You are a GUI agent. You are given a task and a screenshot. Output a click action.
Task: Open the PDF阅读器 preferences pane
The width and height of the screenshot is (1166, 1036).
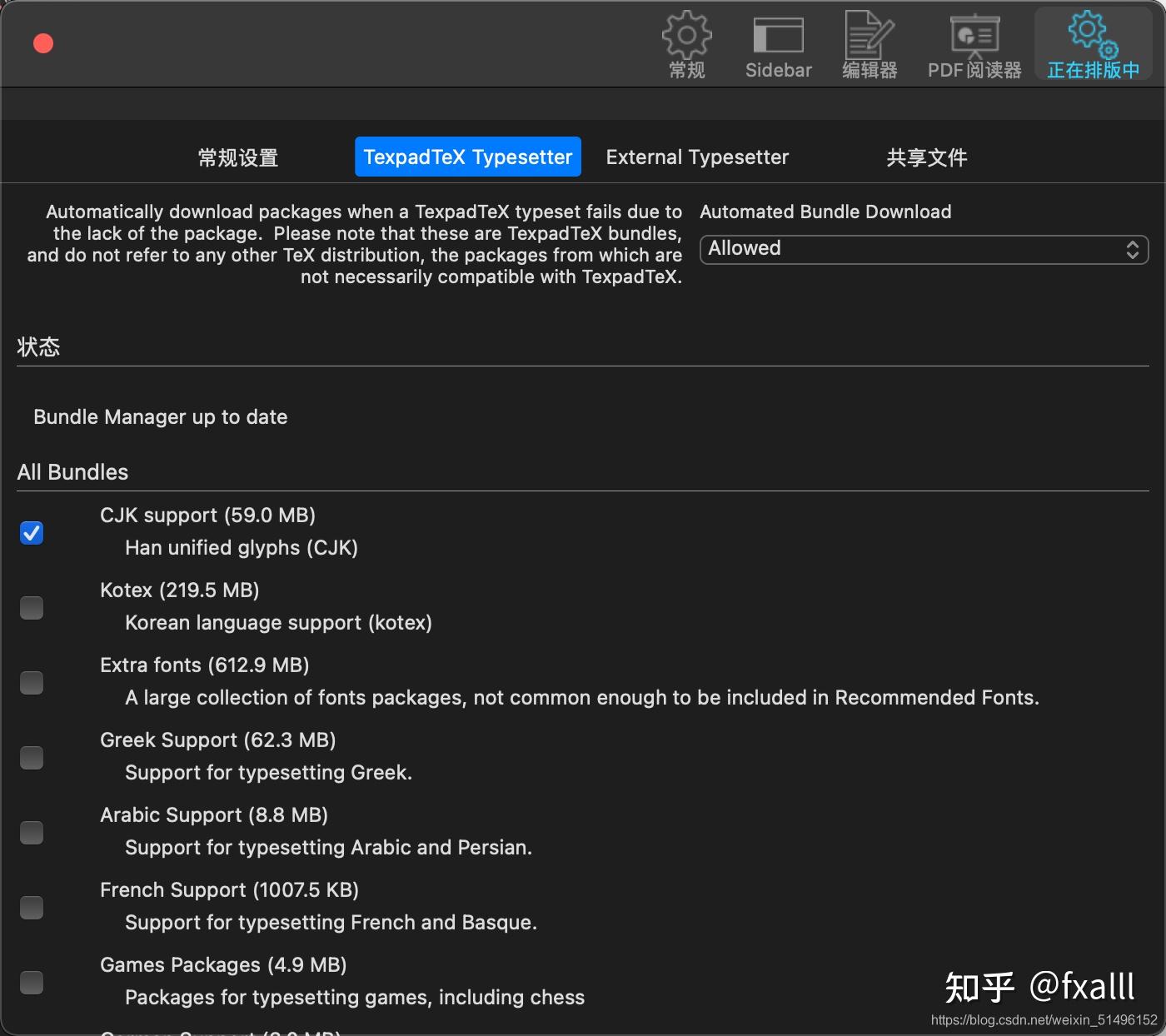click(x=974, y=47)
